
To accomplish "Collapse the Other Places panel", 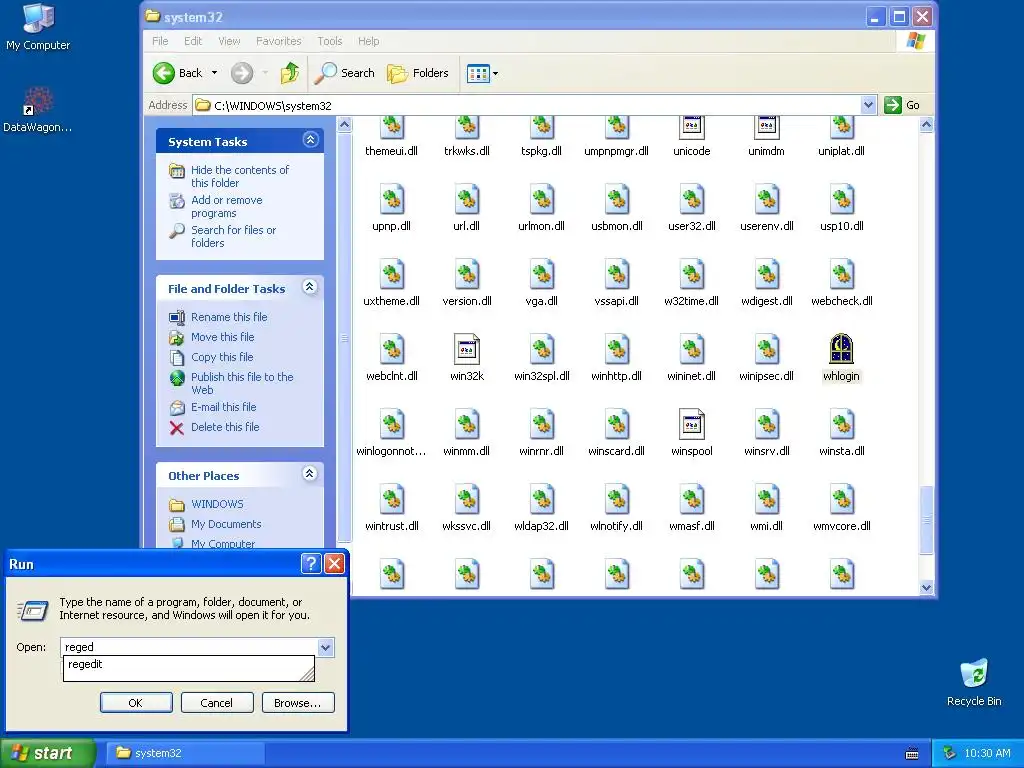I will click(x=310, y=473).
